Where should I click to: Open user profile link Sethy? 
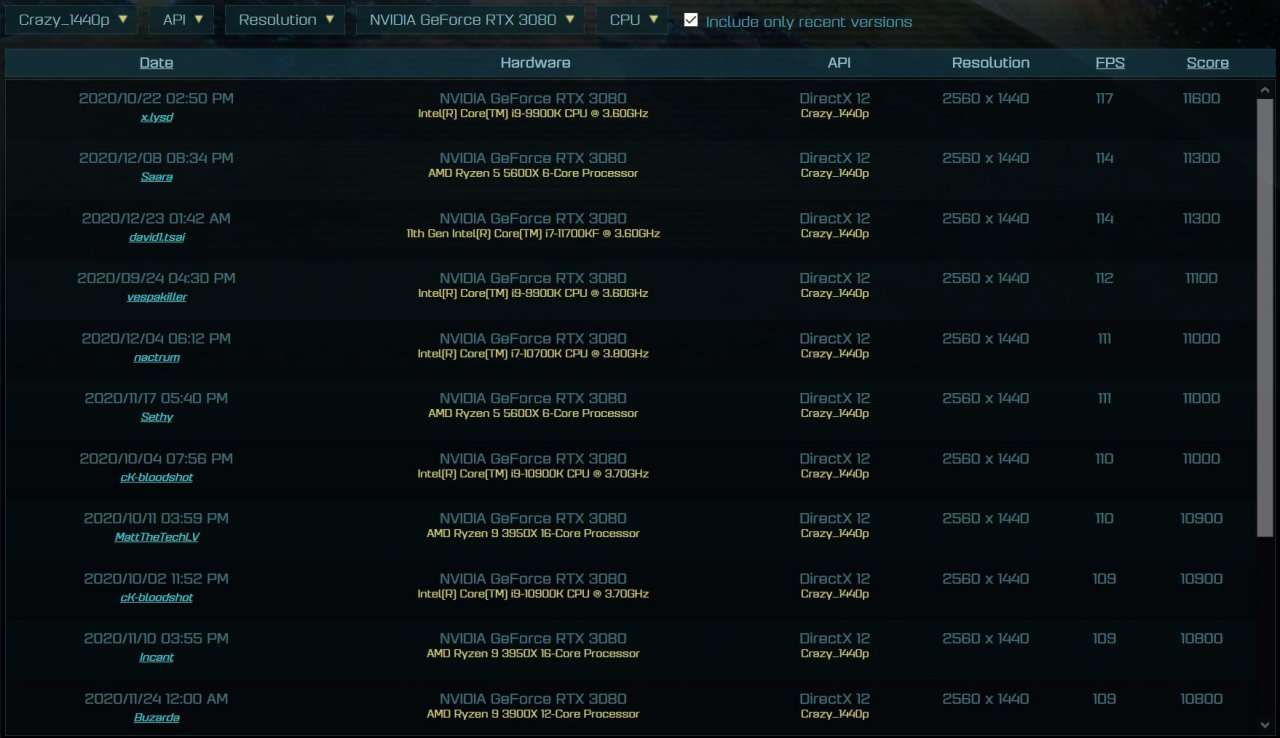(156, 417)
